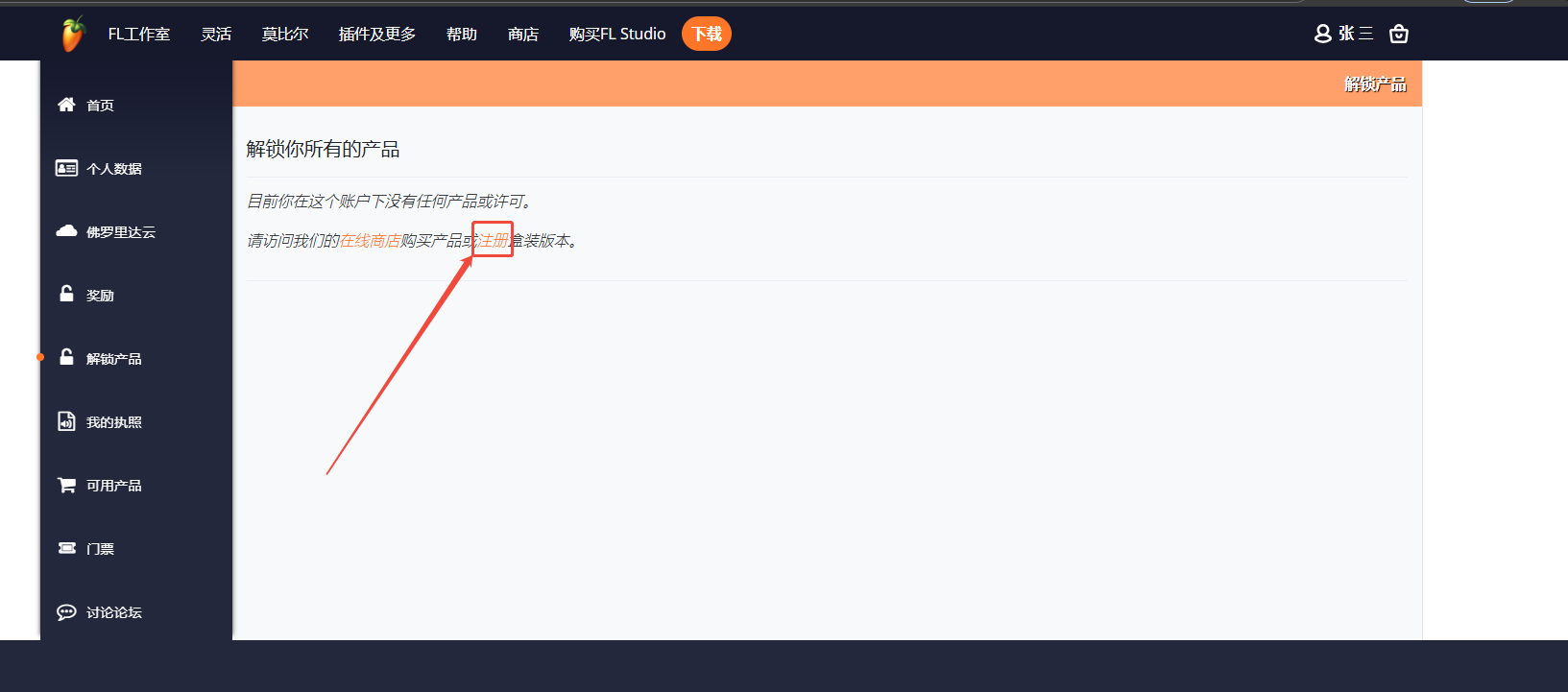The width and height of the screenshot is (1568, 692).
Task: Open the FL工作室 menu
Action: pos(138,35)
